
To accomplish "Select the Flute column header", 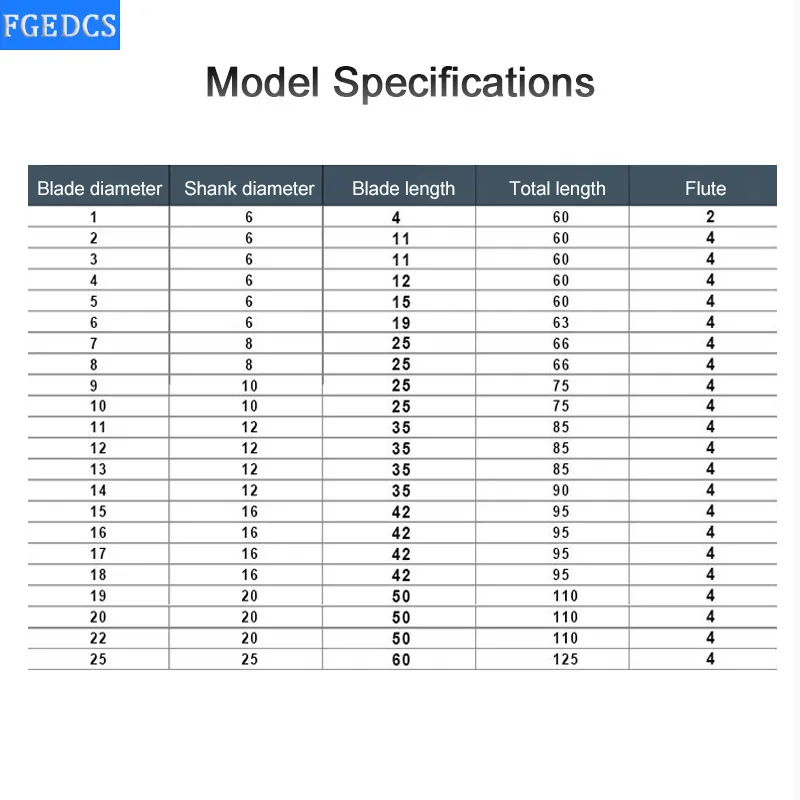I will click(705, 188).
